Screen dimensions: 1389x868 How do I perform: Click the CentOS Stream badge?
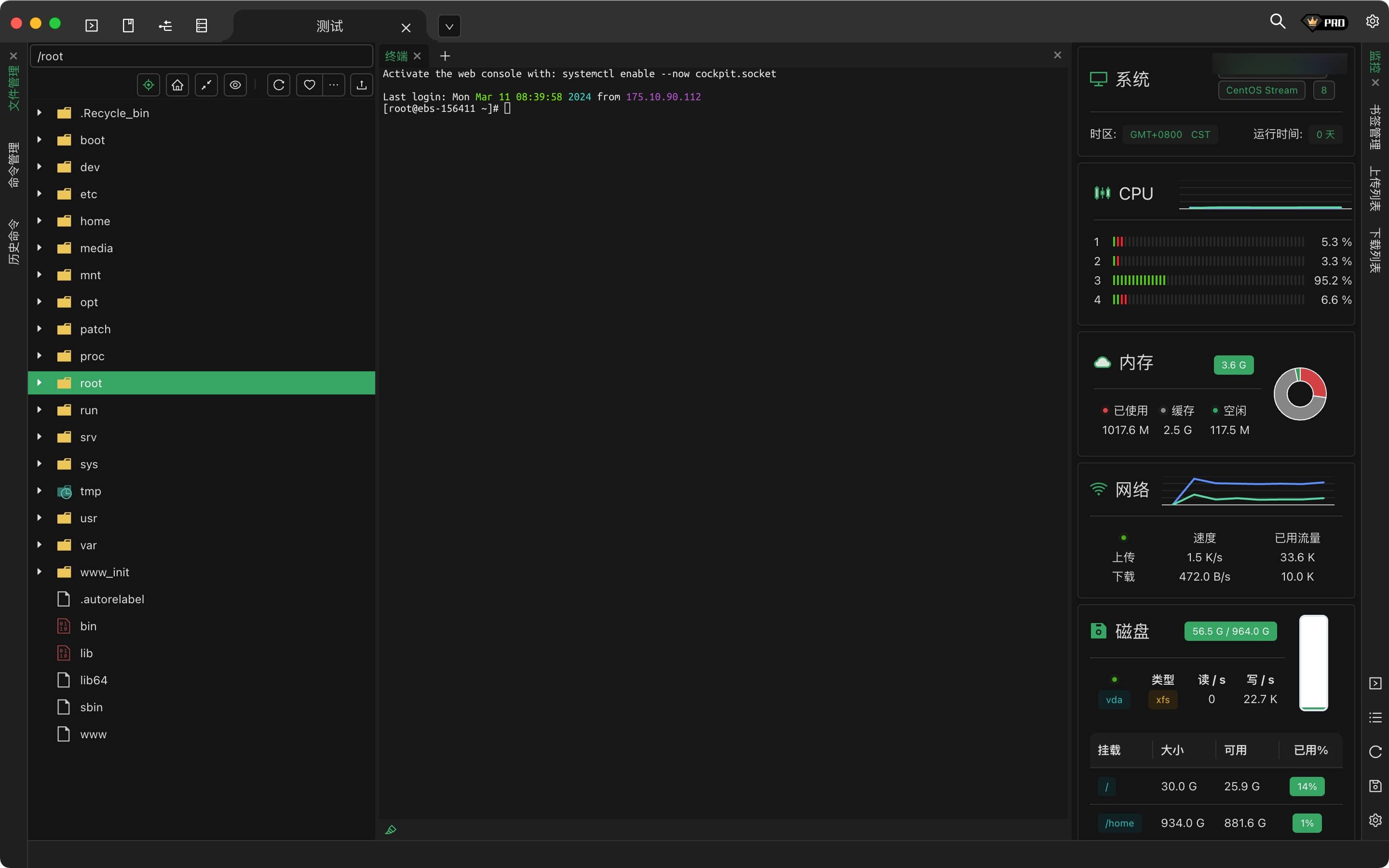point(1262,90)
